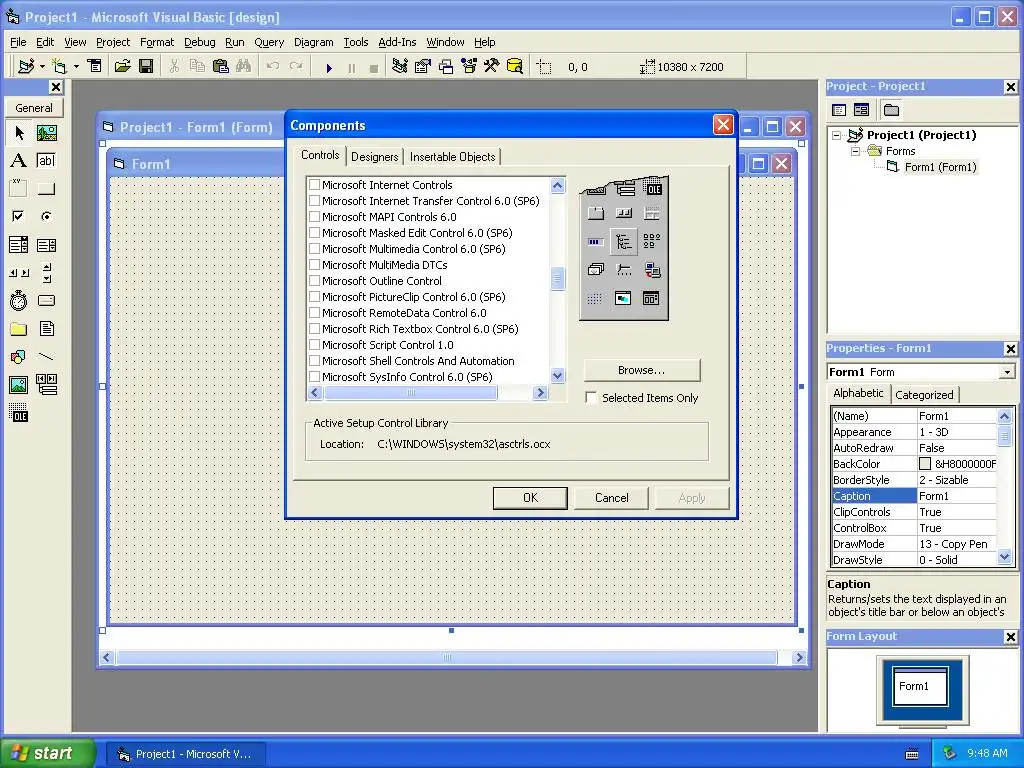This screenshot has height=768, width=1024.
Task: Select Form1 (Form1) in project tree
Action: [940, 167]
